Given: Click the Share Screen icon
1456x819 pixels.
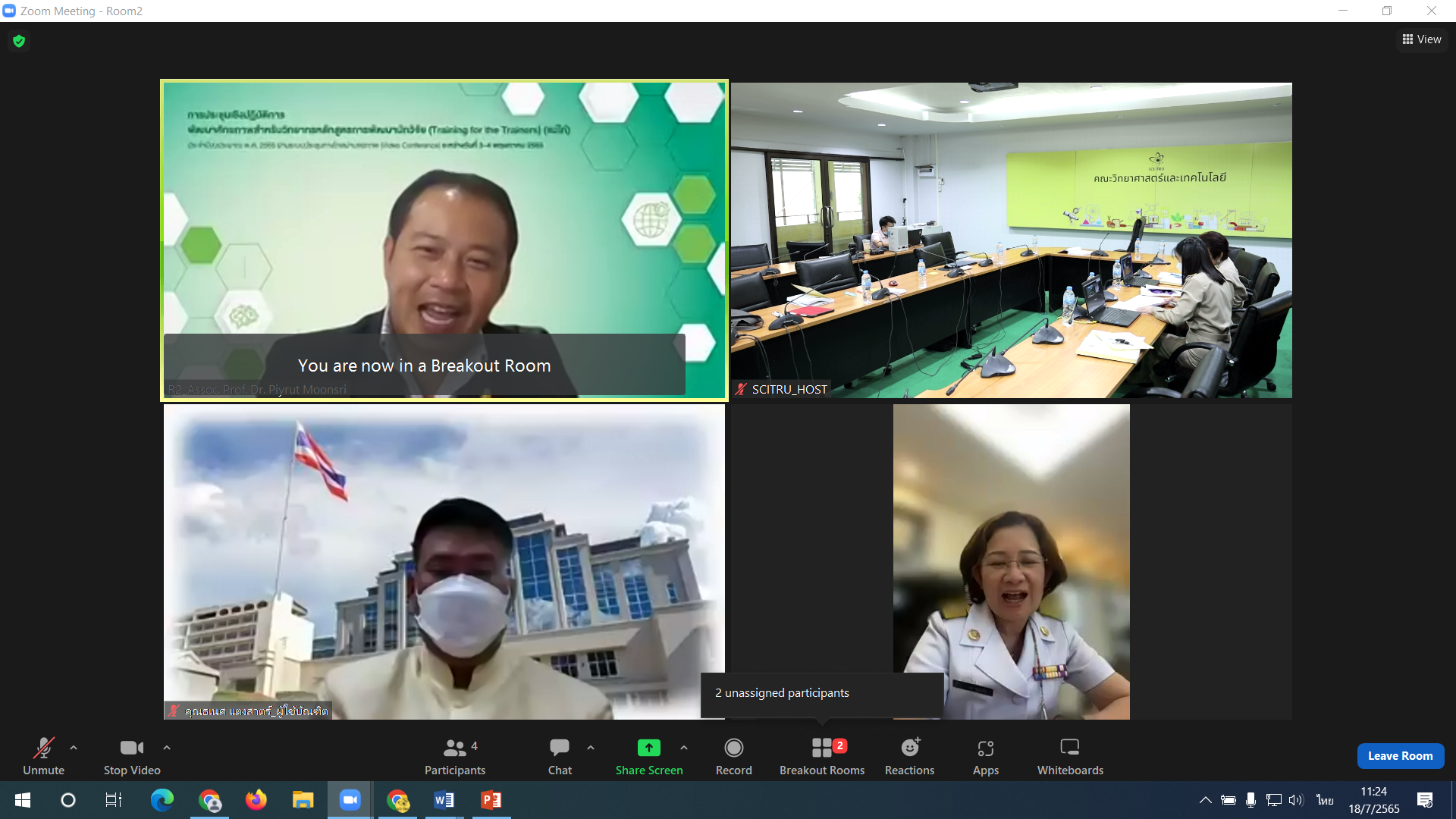Looking at the screenshot, I should (x=648, y=748).
